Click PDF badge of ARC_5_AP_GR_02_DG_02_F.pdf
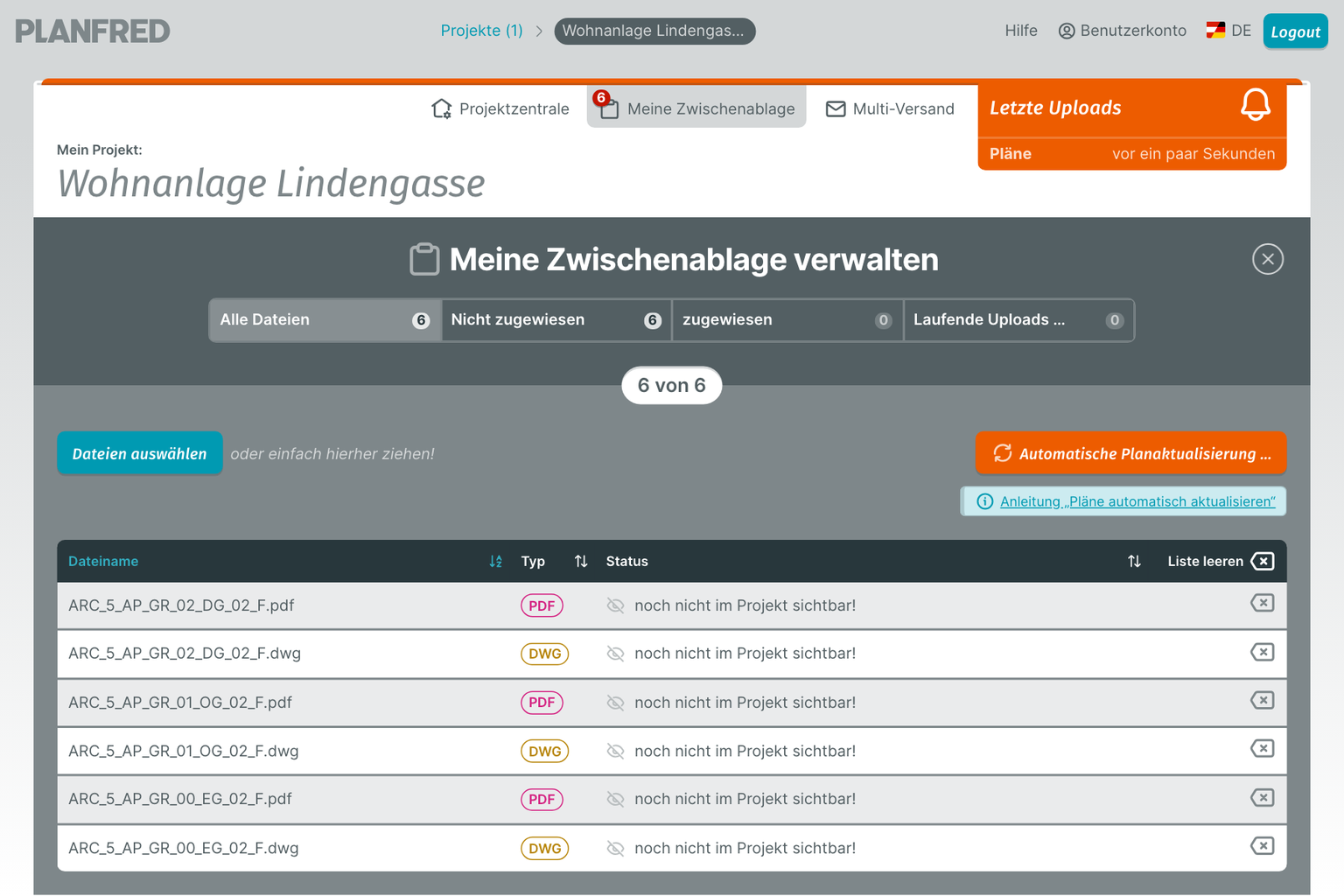Screen dimensions: 1344x896 [x=542, y=605]
